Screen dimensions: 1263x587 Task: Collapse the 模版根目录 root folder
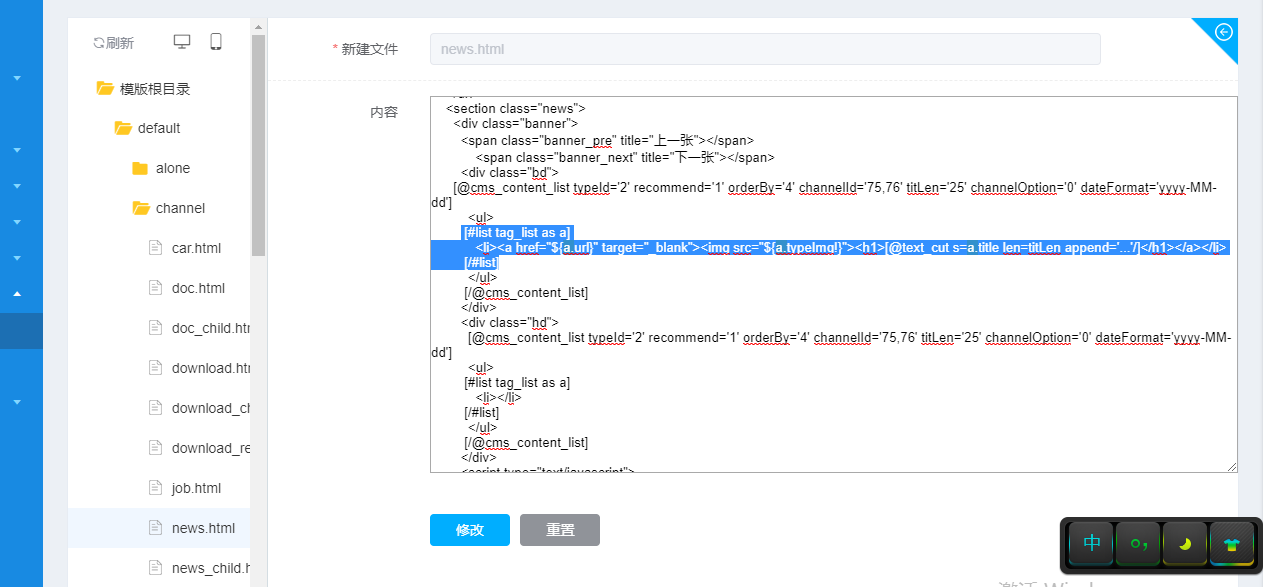(105, 88)
